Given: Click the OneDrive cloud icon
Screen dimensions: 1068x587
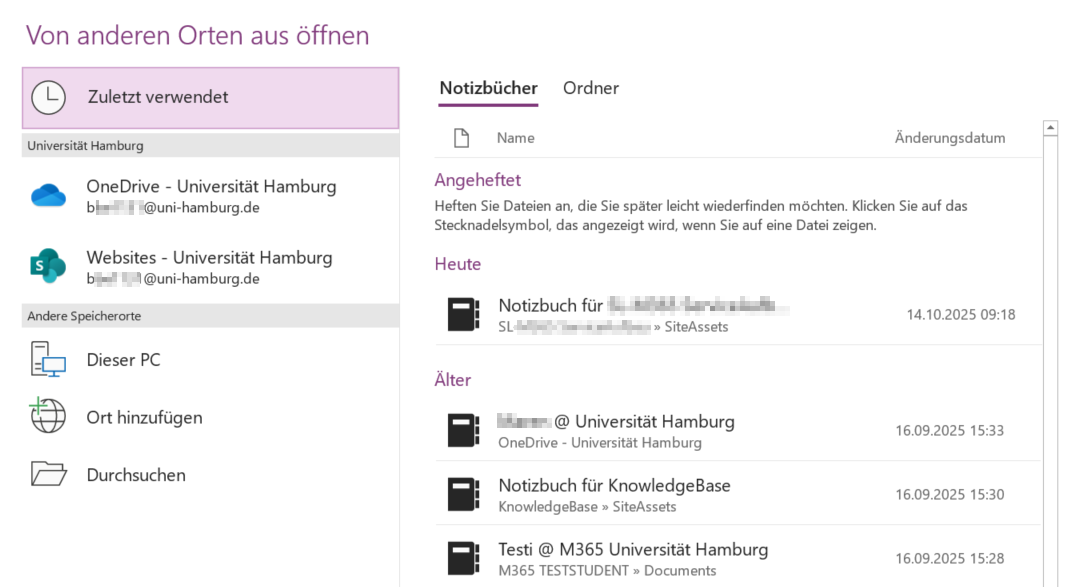Looking at the screenshot, I should pos(48,196).
